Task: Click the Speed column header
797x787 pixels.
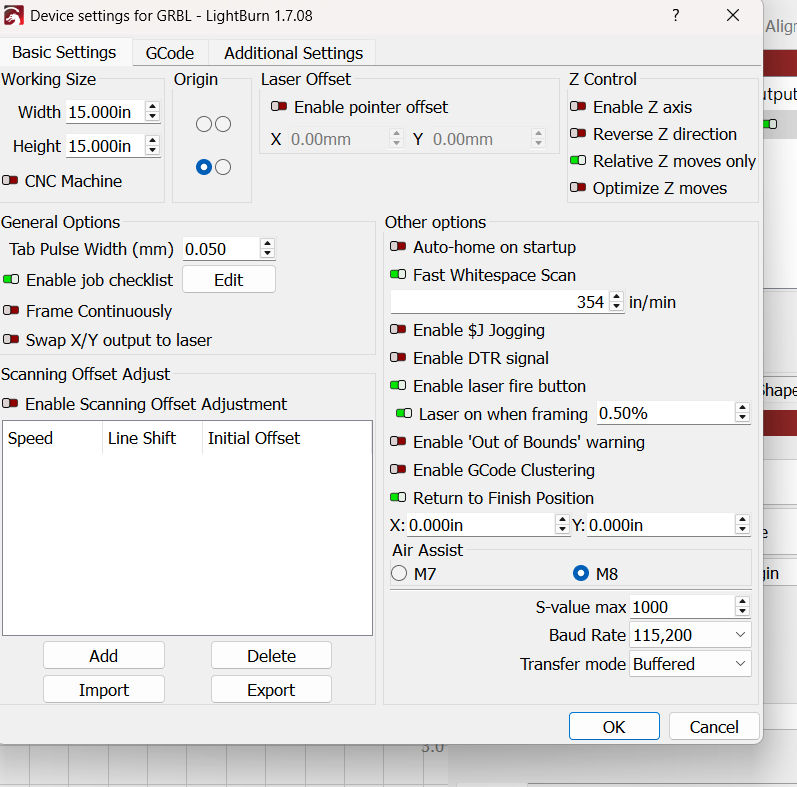Action: (53, 438)
